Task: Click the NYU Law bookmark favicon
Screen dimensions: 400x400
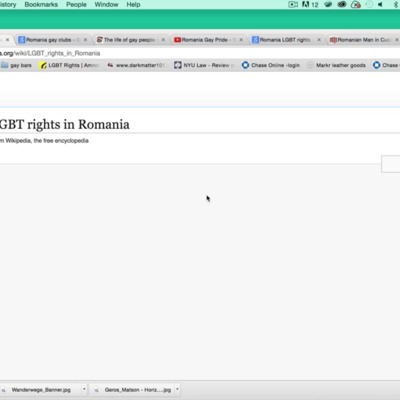Action: pyautogui.click(x=178, y=65)
